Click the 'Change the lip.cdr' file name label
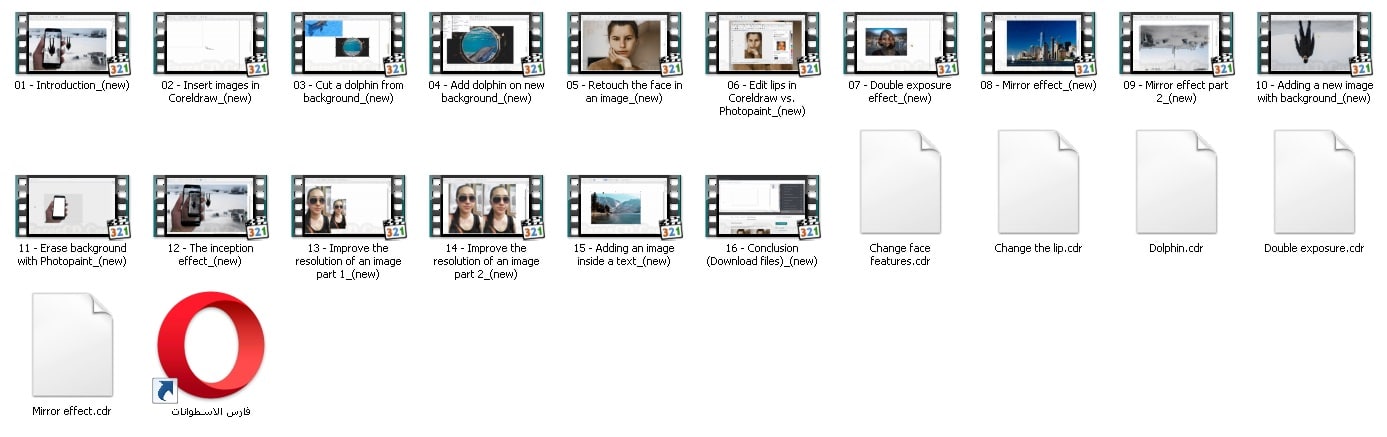1387x437 pixels. [1038, 248]
